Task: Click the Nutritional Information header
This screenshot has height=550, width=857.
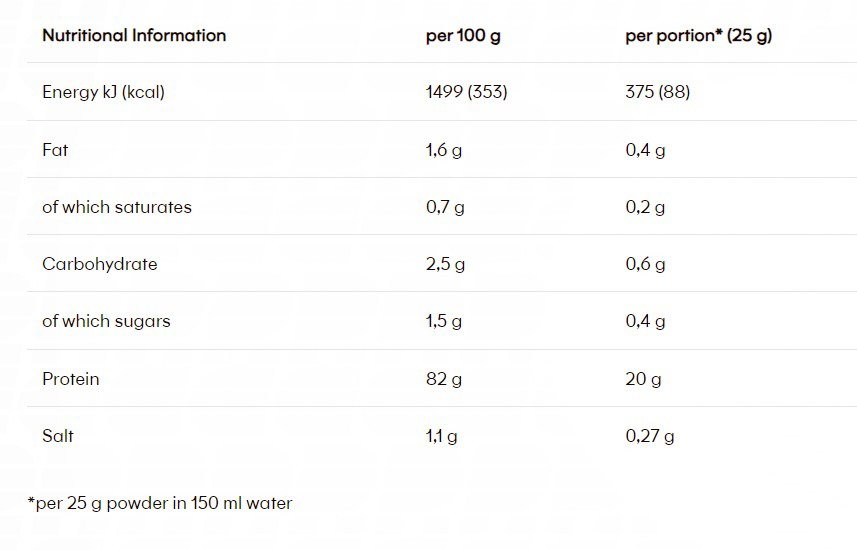Action: pos(134,35)
